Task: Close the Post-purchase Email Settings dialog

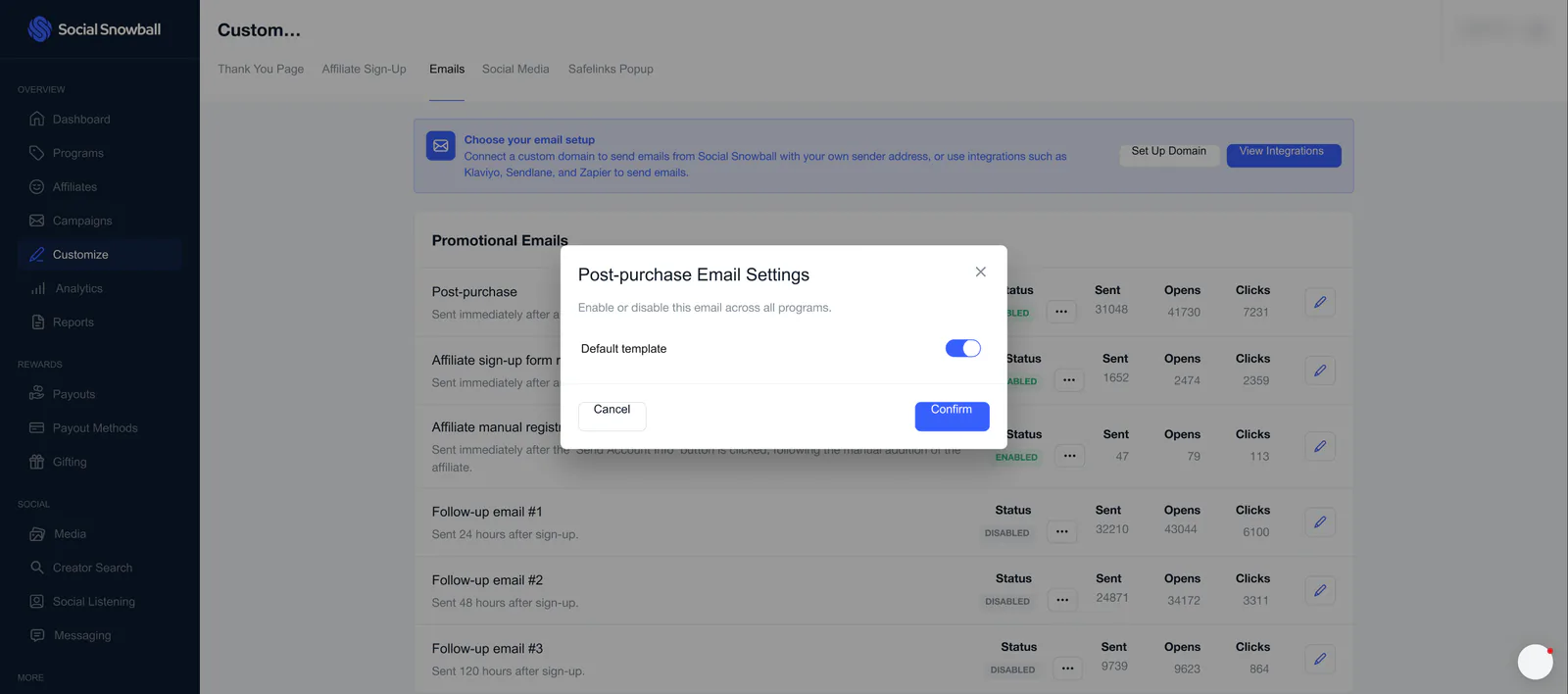Action: coord(980,273)
